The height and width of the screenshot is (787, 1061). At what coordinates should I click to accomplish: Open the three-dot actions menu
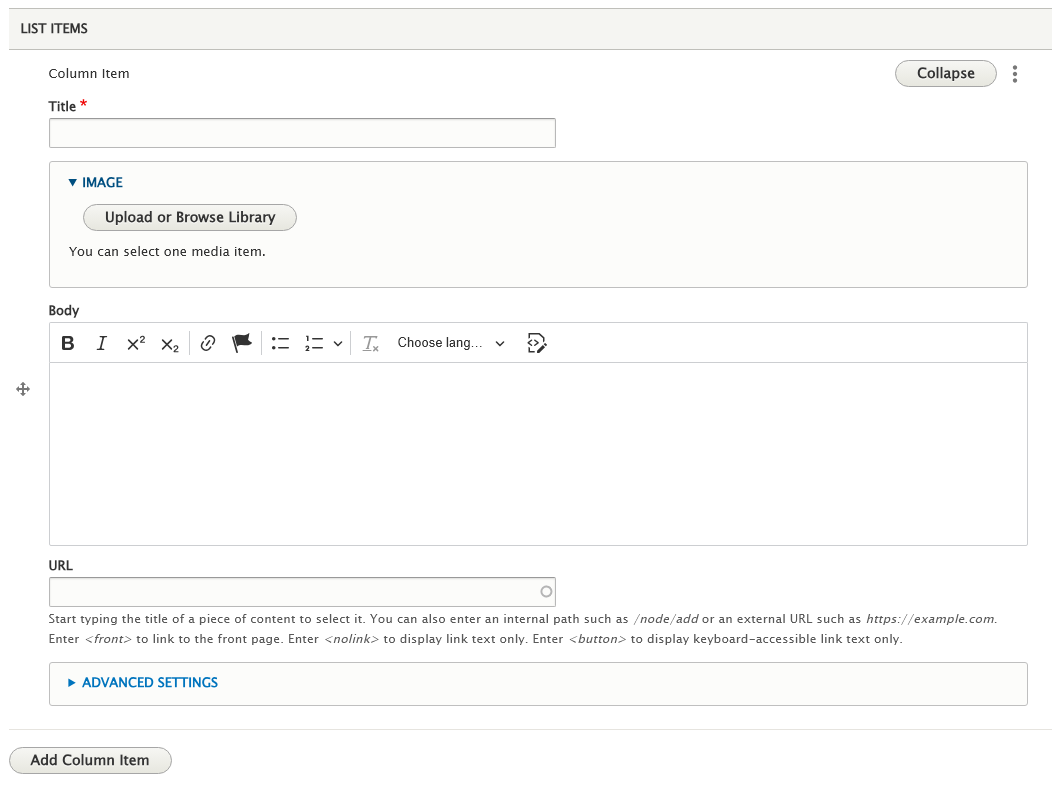1015,73
